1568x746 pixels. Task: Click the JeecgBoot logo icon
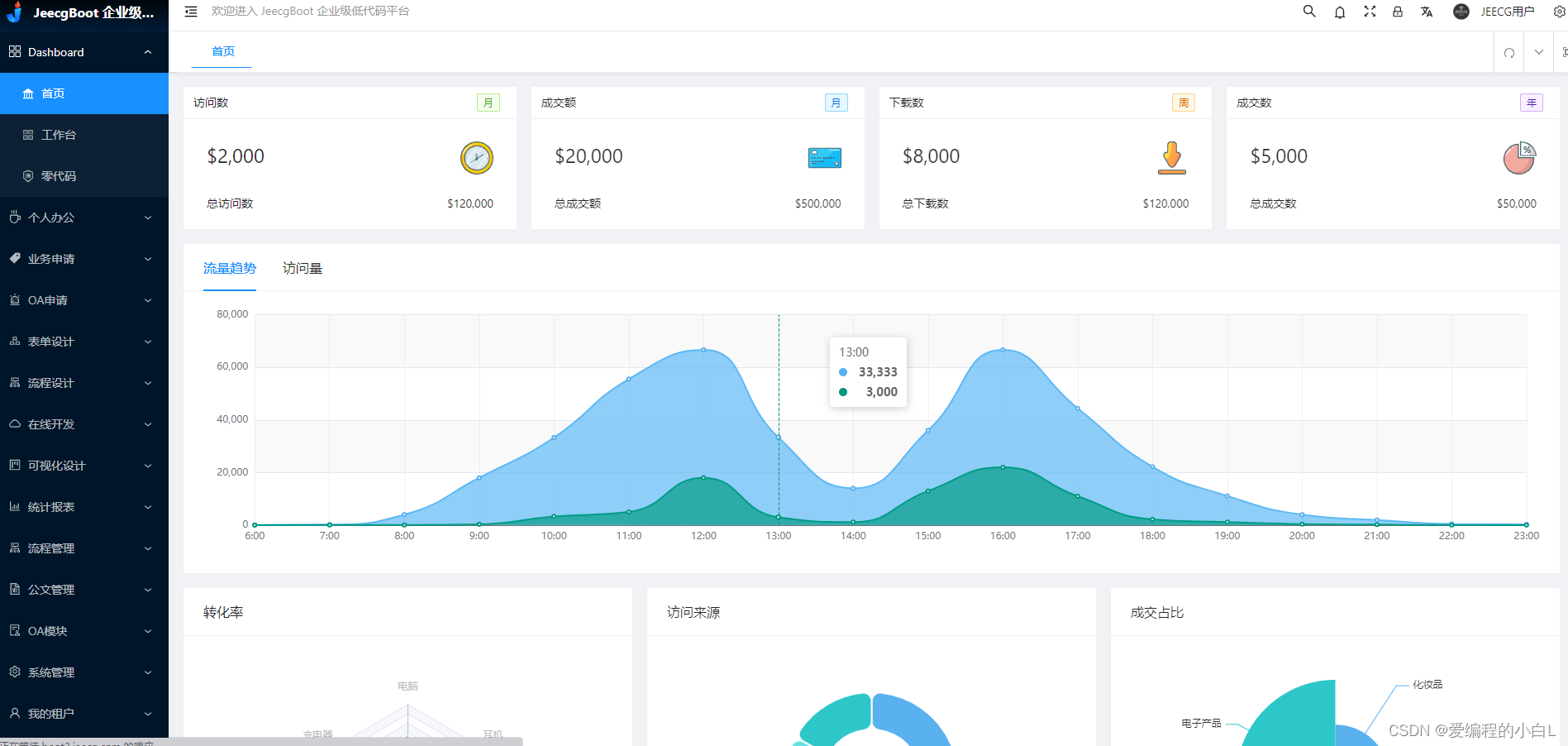click(x=15, y=12)
